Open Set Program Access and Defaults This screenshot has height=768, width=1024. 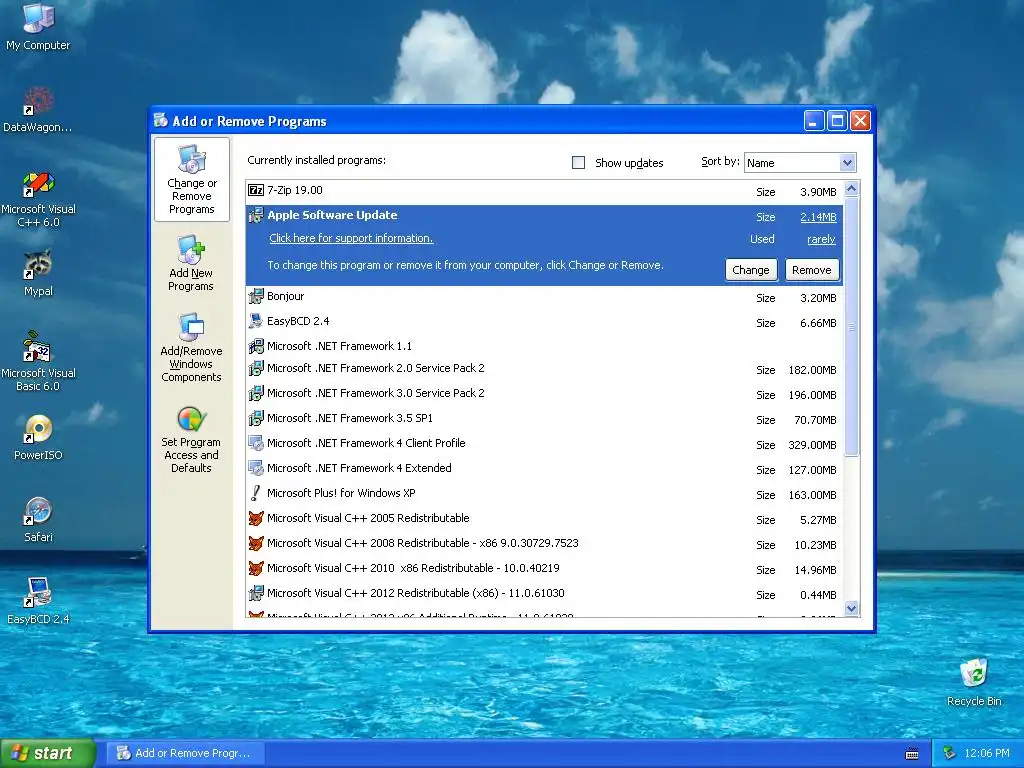click(191, 440)
